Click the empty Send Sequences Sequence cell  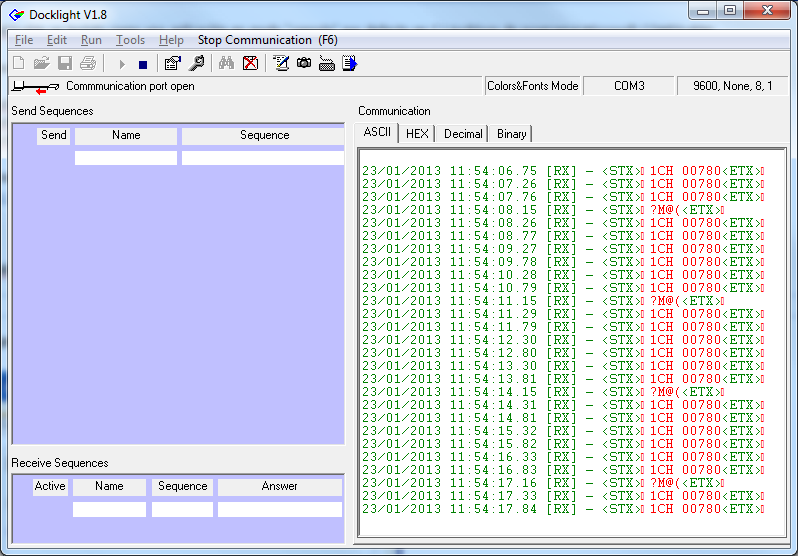pos(263,158)
